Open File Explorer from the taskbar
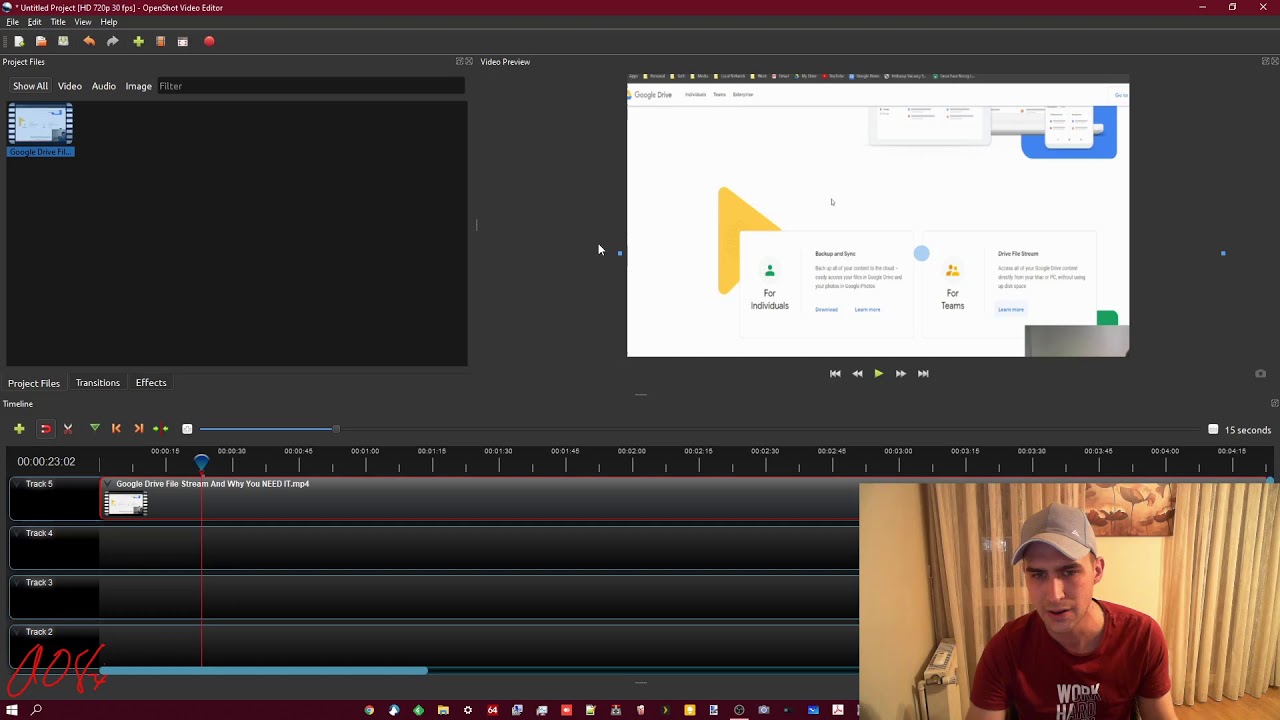Image resolution: width=1280 pixels, height=720 pixels. [443, 710]
